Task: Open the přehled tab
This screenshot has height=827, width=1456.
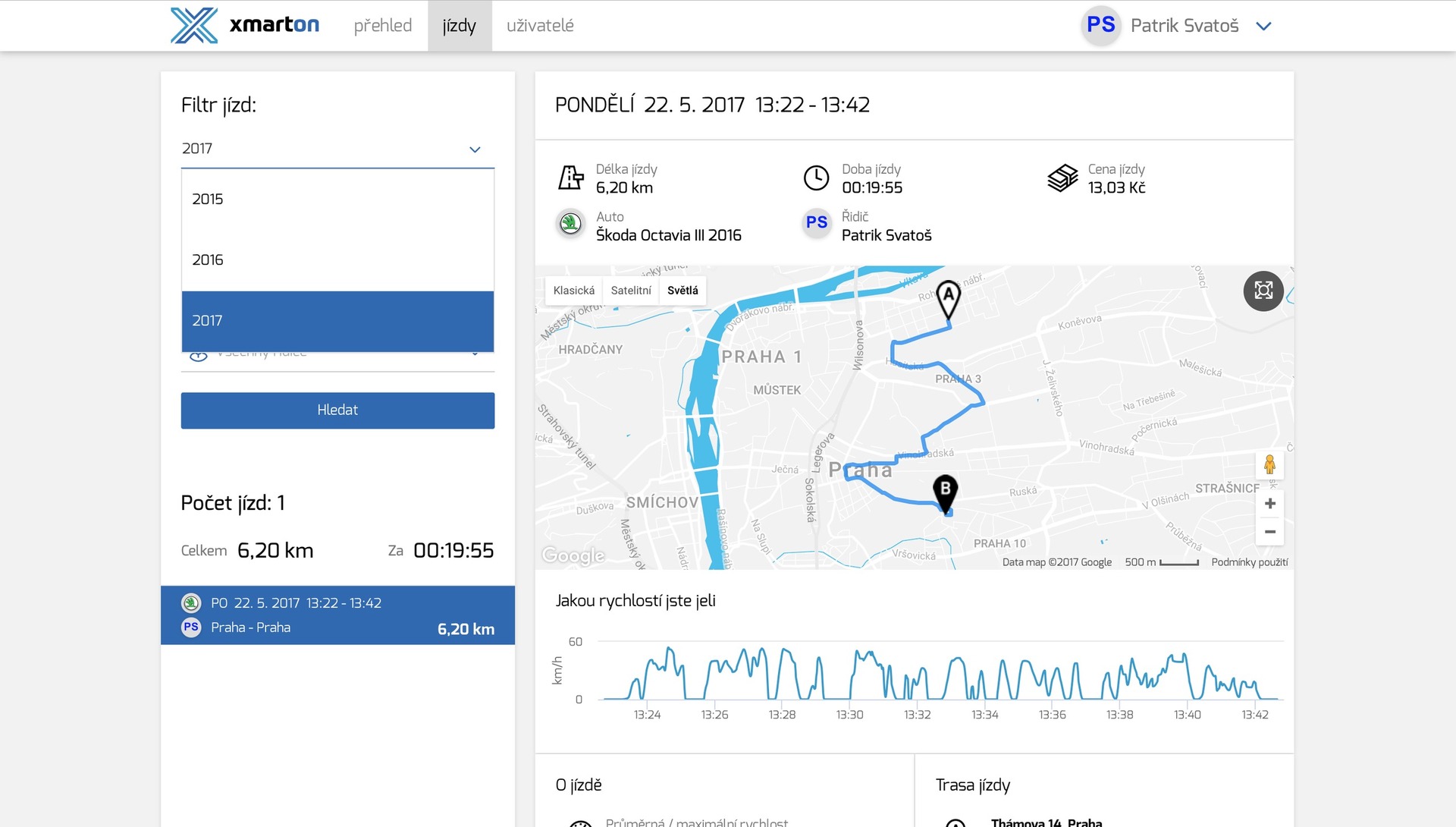Action: click(x=383, y=26)
